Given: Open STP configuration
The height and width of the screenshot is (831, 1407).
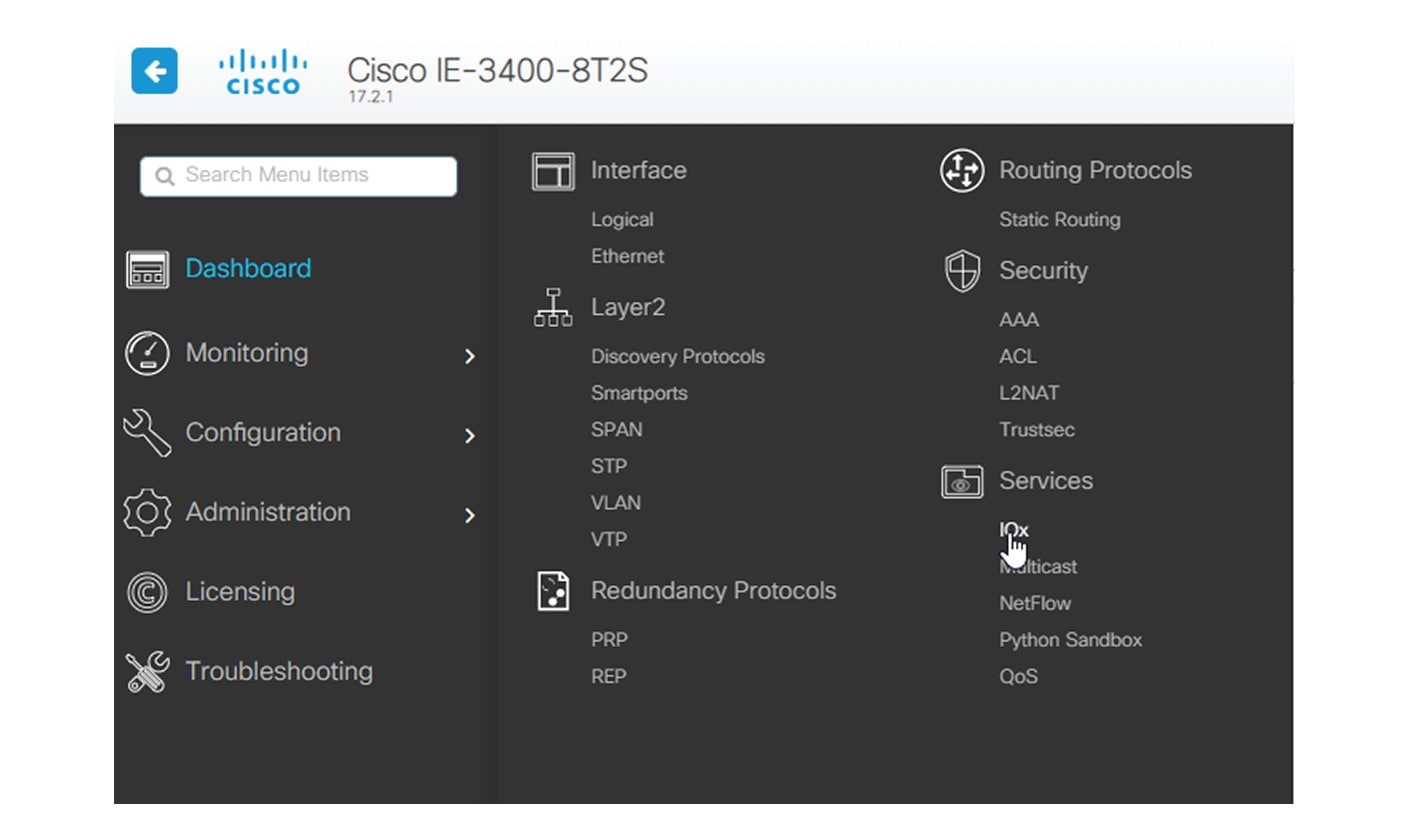Looking at the screenshot, I should [609, 466].
